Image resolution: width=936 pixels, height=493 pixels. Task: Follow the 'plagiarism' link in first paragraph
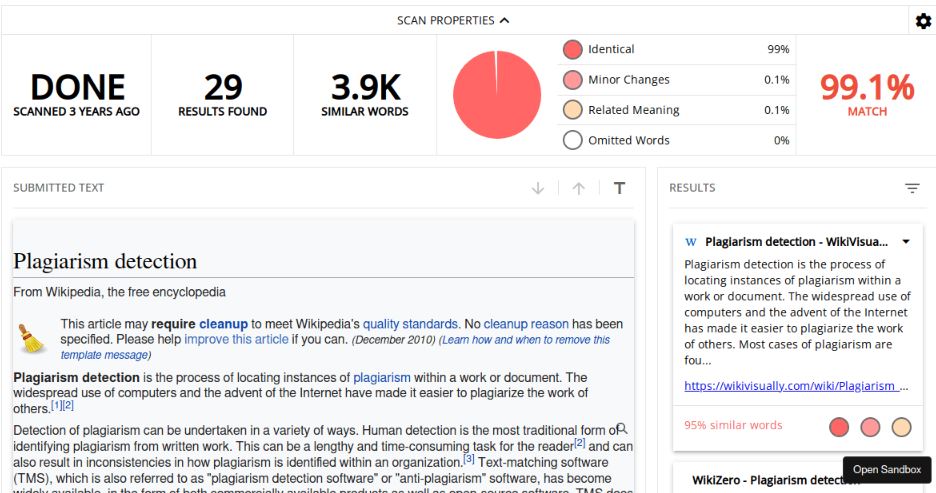coord(381,378)
